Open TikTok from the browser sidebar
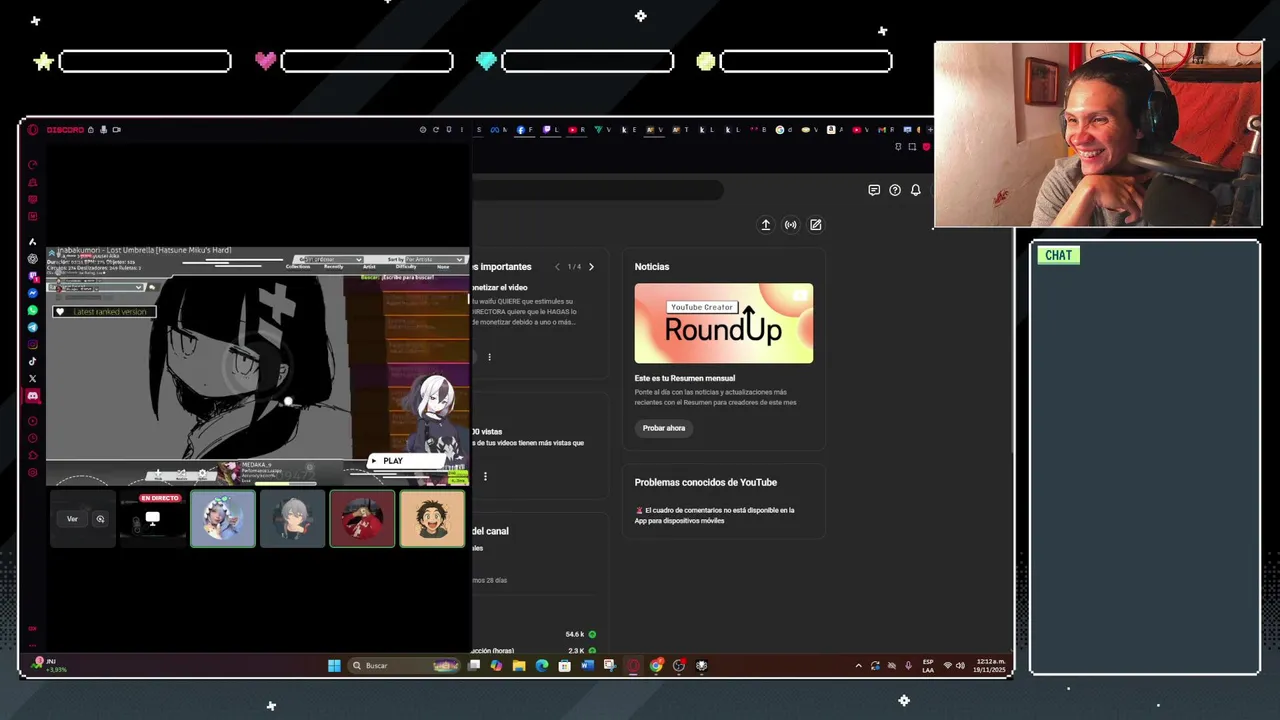The height and width of the screenshot is (720, 1280). pyautogui.click(x=32, y=361)
